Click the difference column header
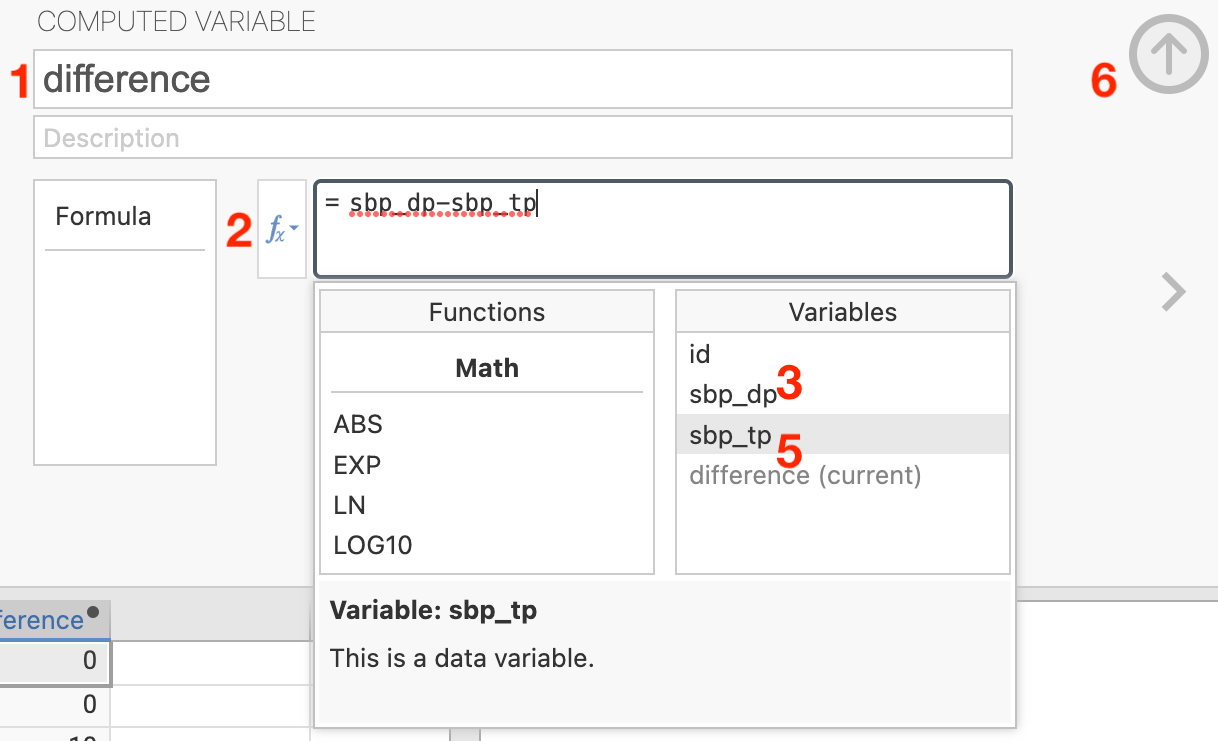The height and width of the screenshot is (741, 1218). 40,620
